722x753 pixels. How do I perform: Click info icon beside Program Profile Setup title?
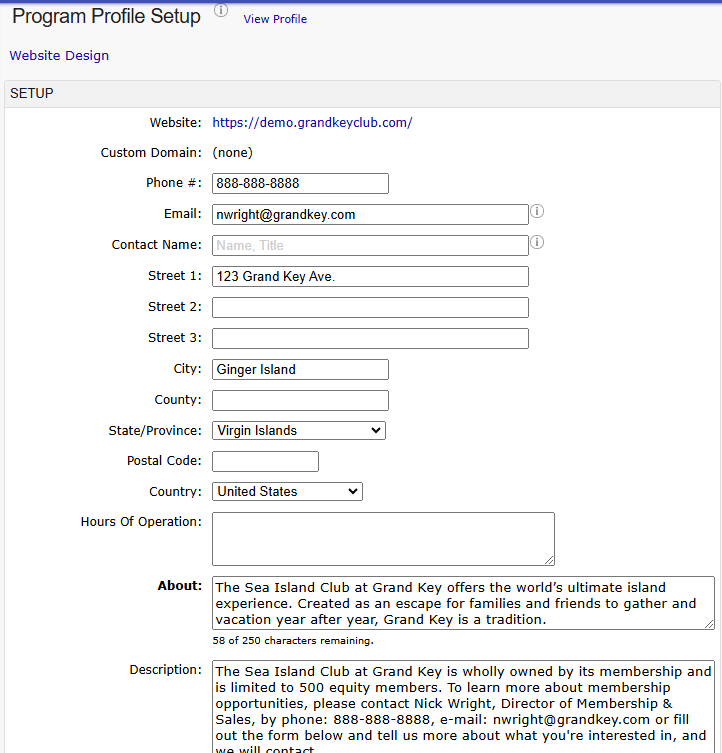220,10
